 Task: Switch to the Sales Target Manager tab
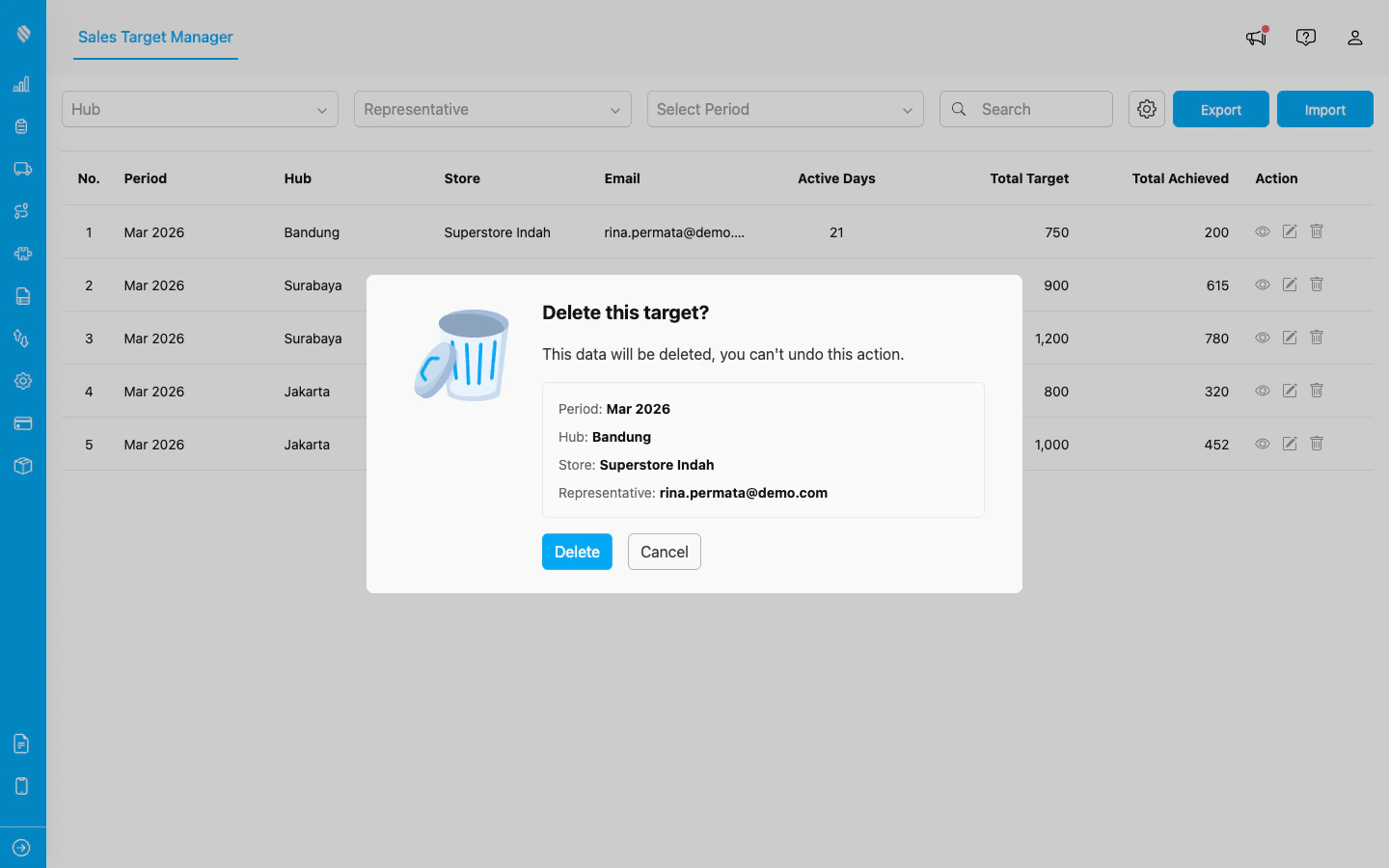point(154,38)
